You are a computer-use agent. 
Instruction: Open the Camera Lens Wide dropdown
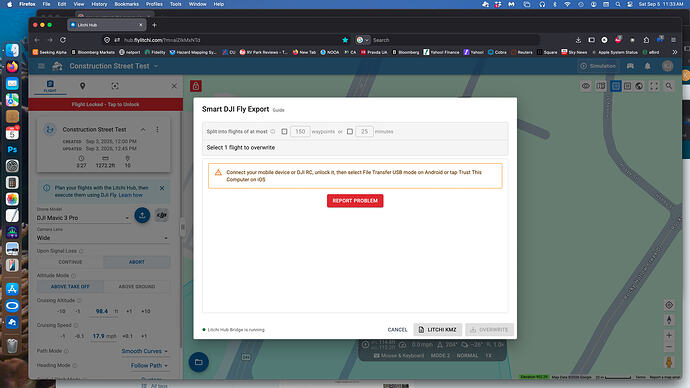click(102, 238)
